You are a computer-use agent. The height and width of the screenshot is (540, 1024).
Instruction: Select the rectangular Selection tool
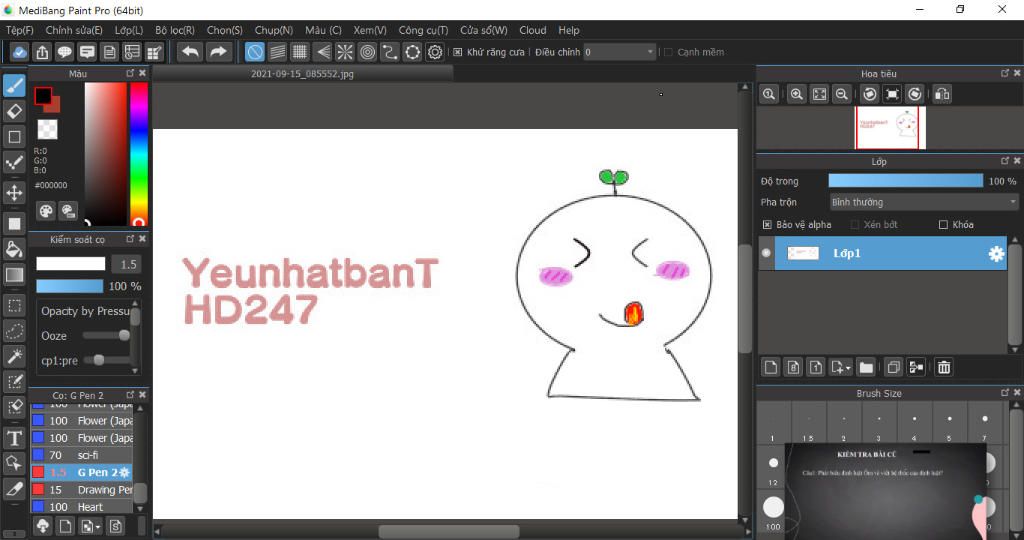[14, 305]
